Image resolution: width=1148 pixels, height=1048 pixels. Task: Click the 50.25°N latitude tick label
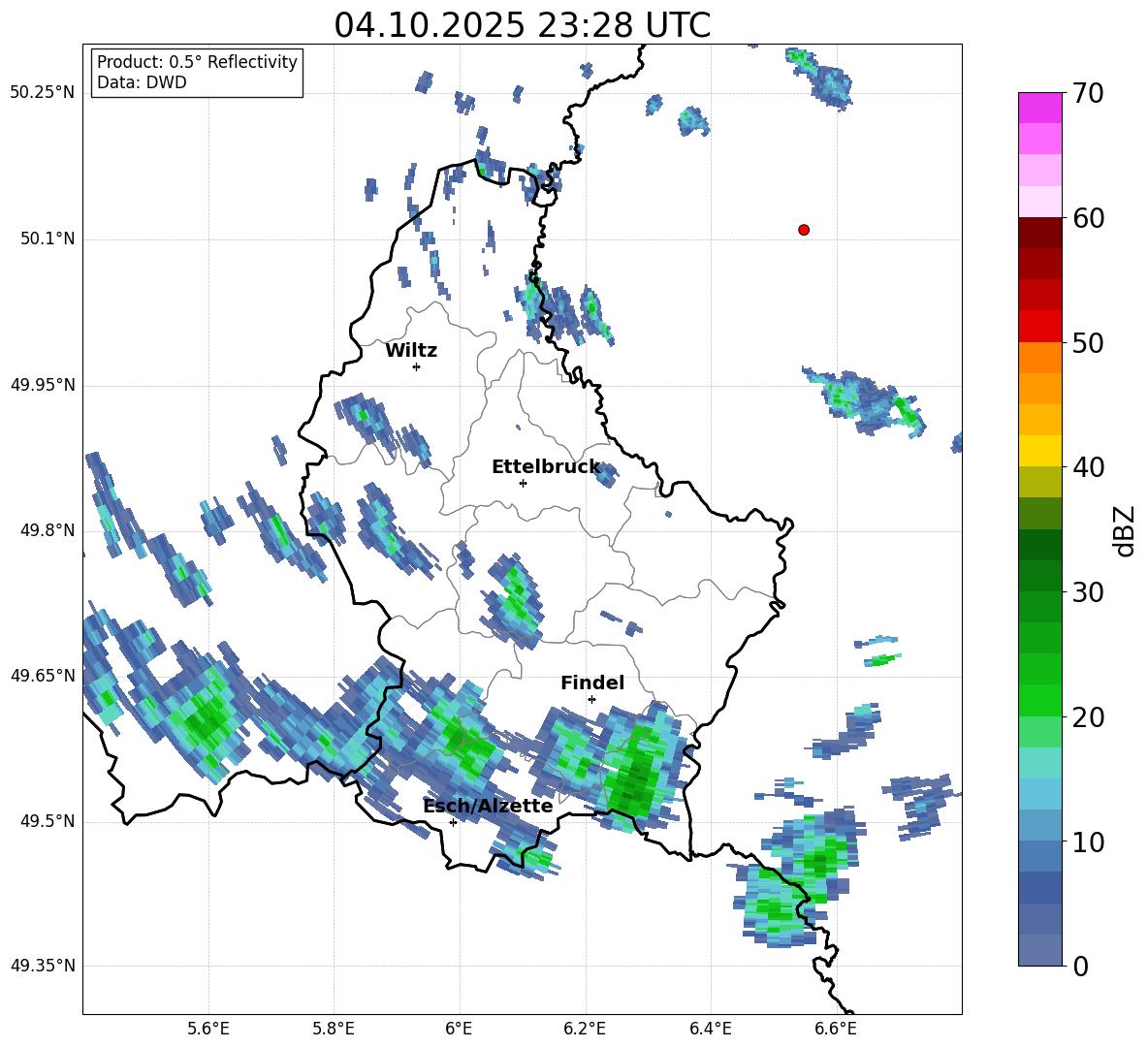[x=43, y=93]
